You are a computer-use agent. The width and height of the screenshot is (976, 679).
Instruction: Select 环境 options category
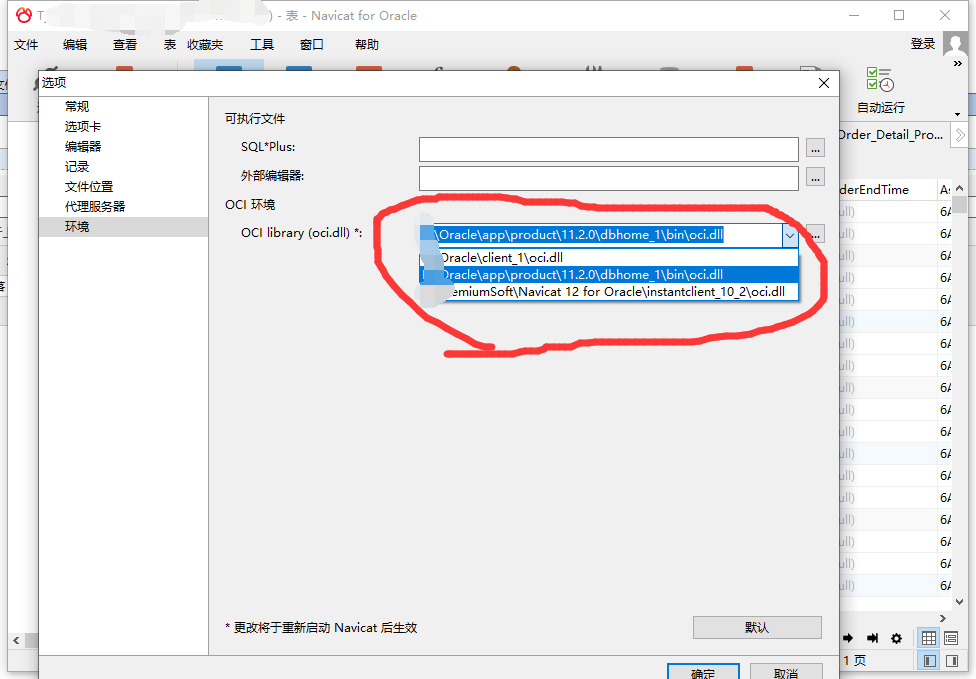(x=123, y=227)
